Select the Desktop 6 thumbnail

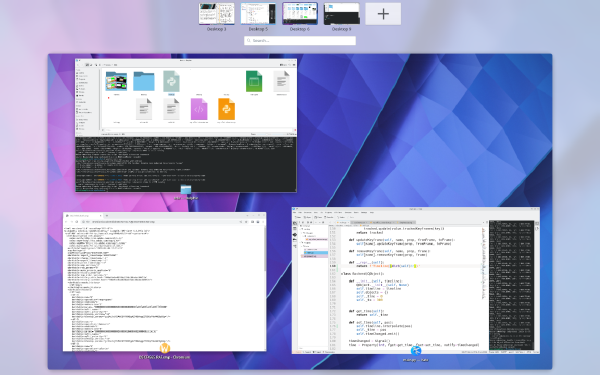click(300, 14)
